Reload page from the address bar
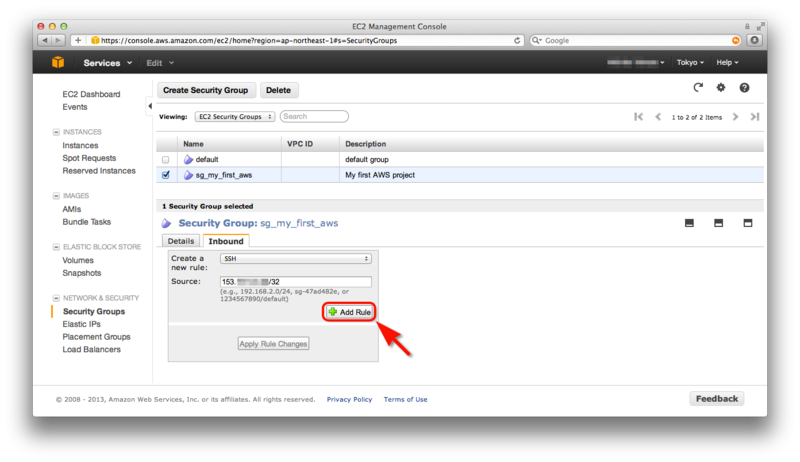This screenshot has width=800, height=462. tap(517, 40)
